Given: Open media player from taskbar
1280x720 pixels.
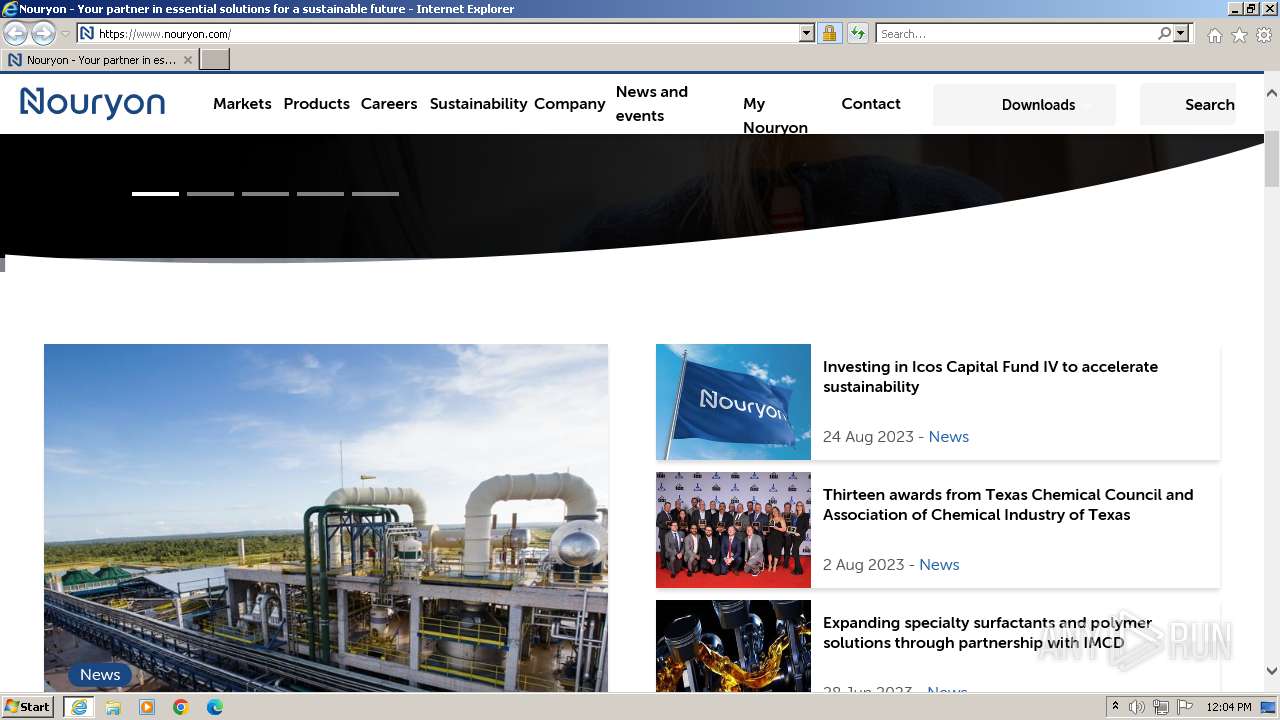Looking at the screenshot, I should pyautogui.click(x=147, y=707).
